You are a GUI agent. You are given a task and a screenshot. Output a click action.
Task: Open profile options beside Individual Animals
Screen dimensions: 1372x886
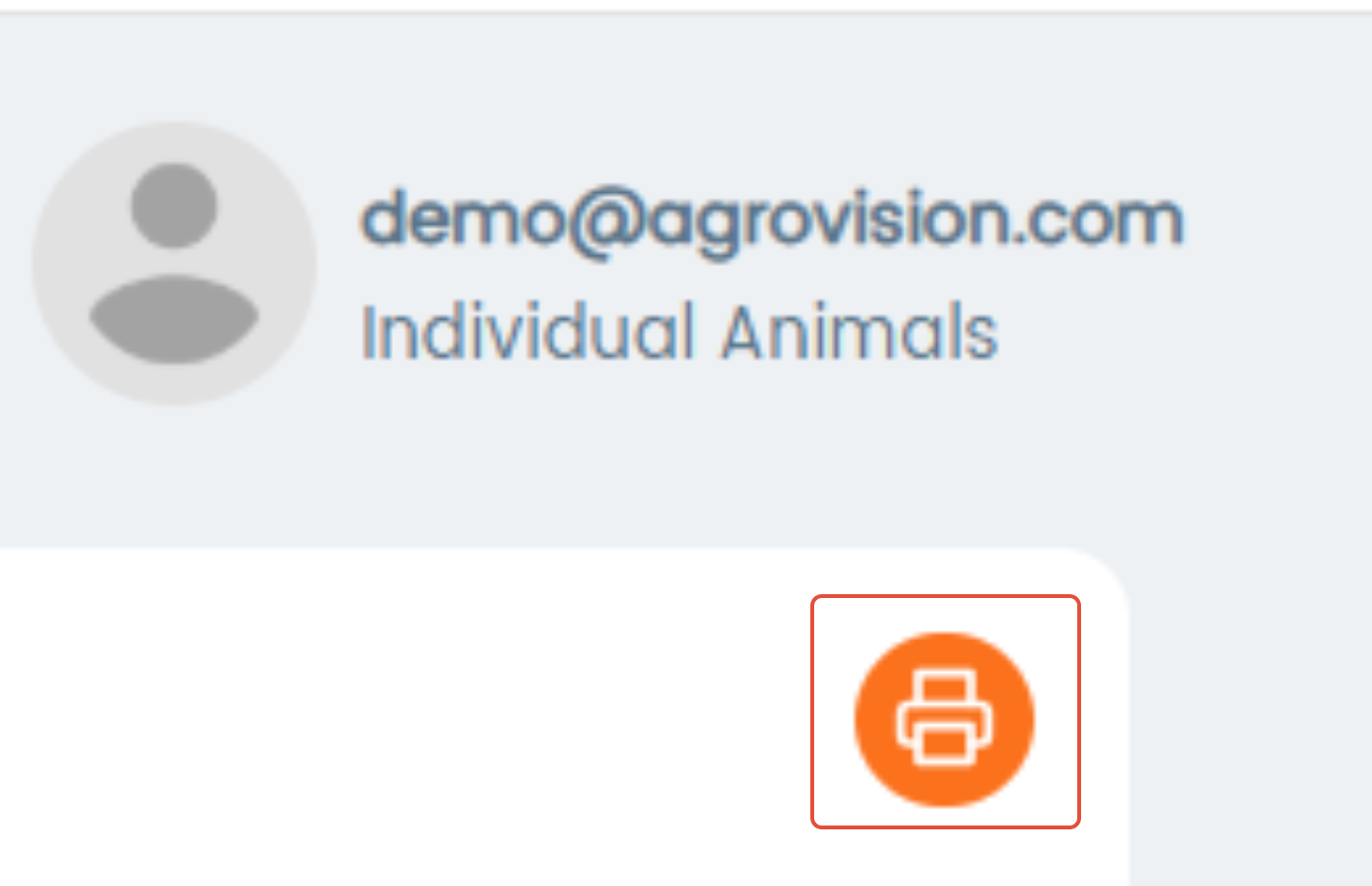(174, 263)
